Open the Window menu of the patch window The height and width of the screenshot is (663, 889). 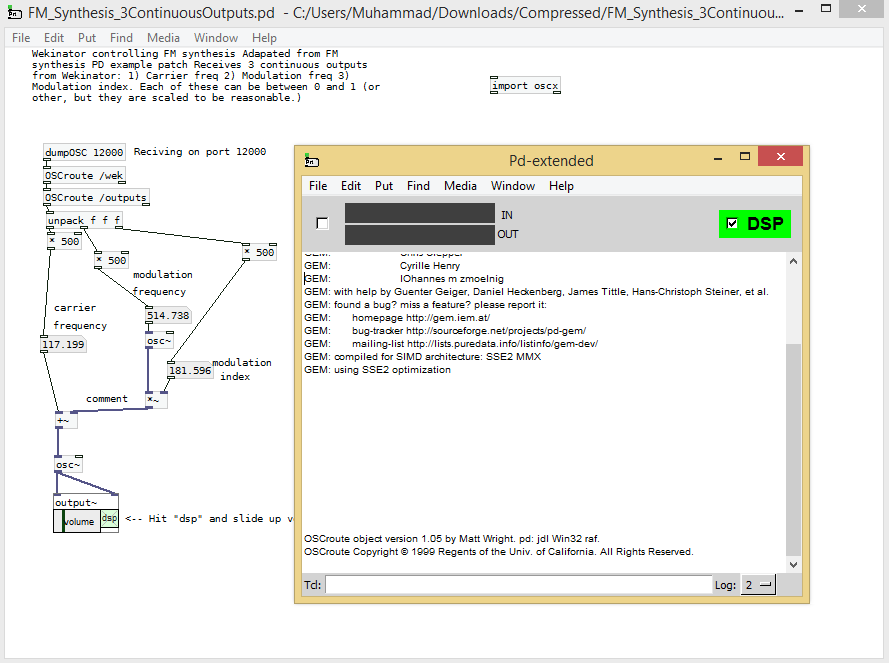[x=216, y=37]
